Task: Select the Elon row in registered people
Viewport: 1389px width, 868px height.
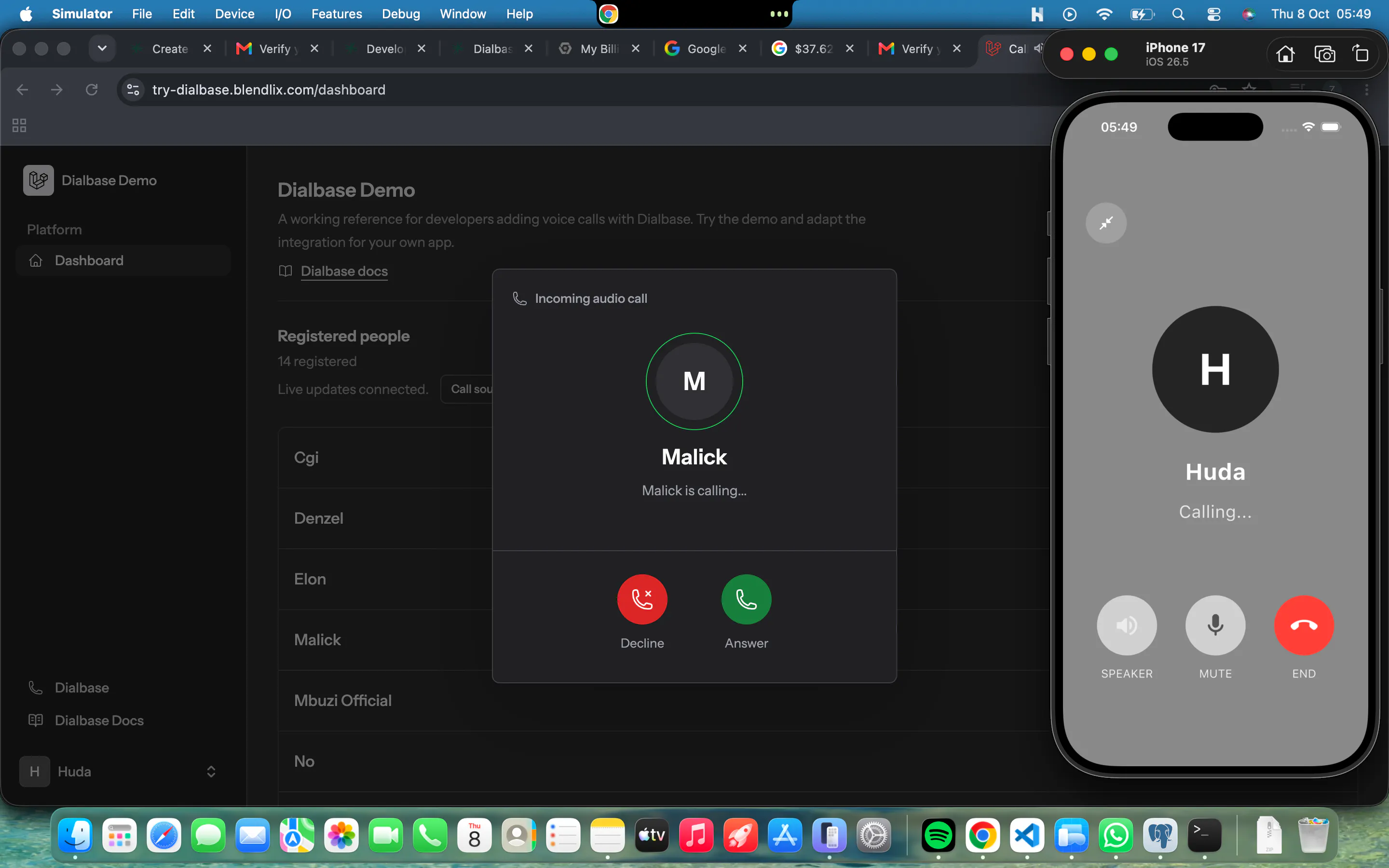Action: 384,579
